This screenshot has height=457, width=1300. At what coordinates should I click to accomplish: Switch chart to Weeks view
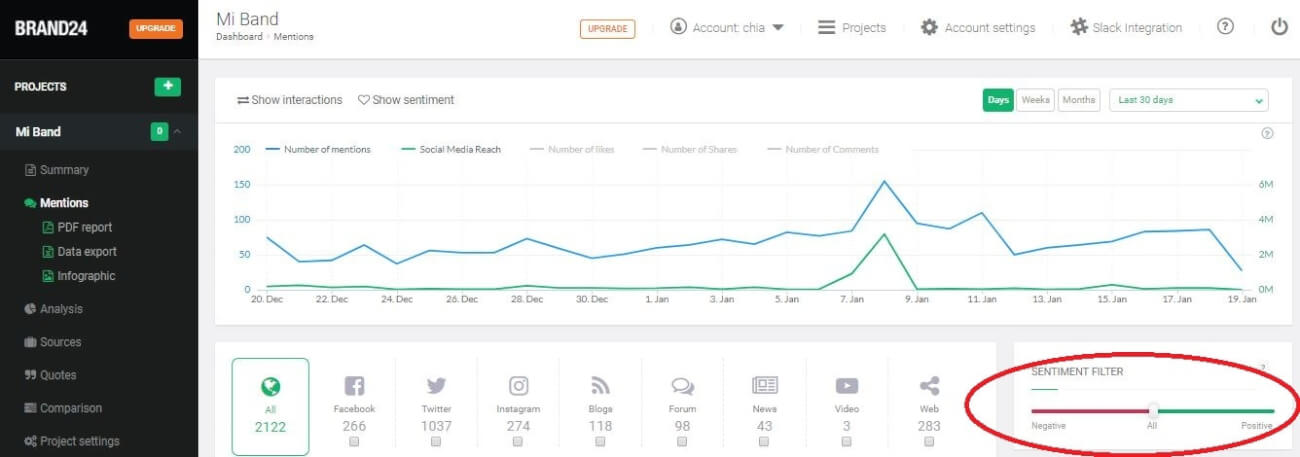[x=1035, y=100]
